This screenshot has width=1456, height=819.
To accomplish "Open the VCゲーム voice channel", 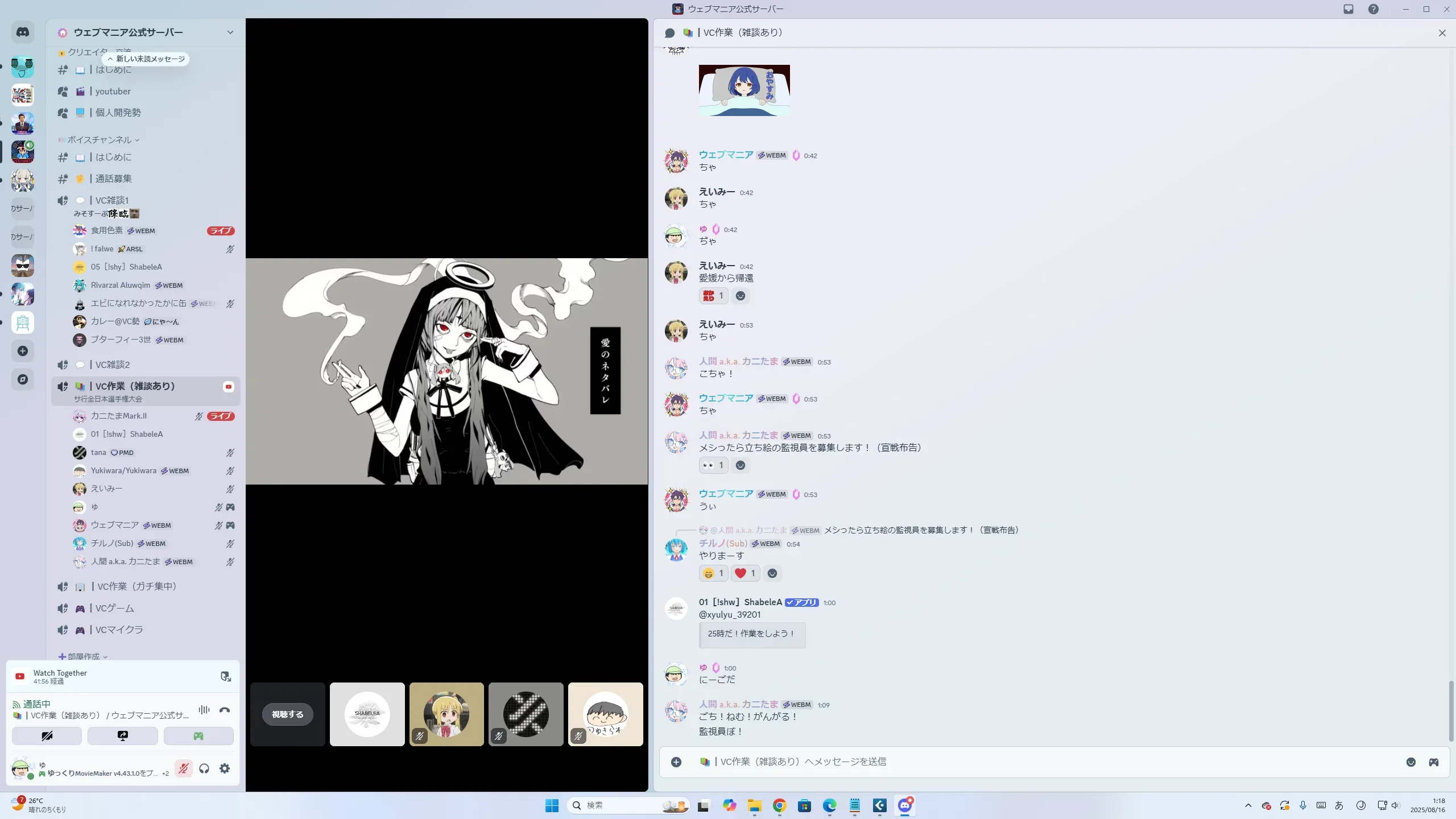I will 114,608.
